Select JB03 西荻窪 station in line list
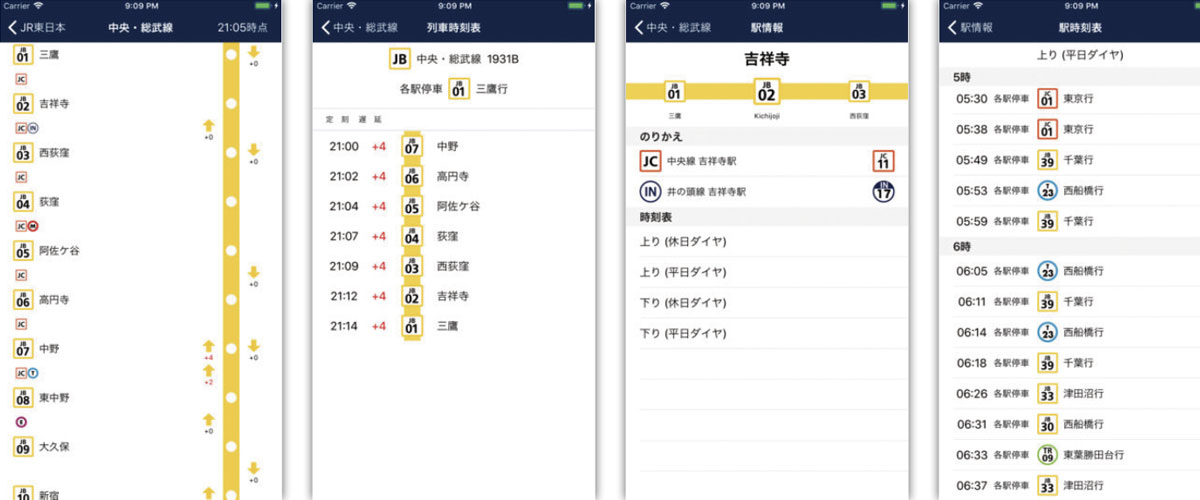The image size is (1200, 500). pyautogui.click(x=42, y=153)
